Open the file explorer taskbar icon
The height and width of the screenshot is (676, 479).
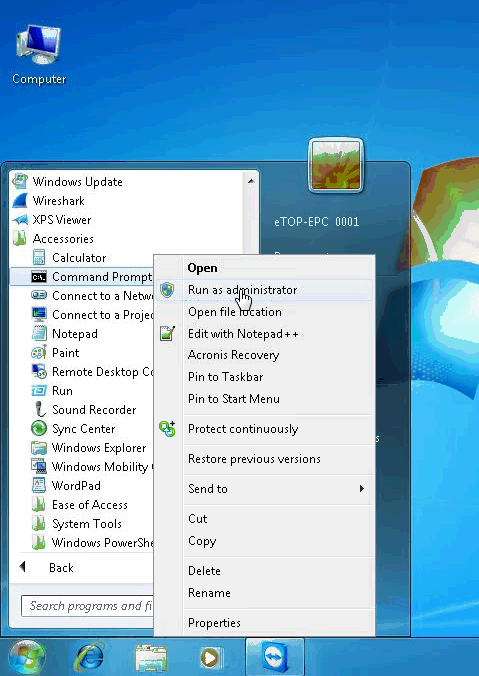[150, 658]
